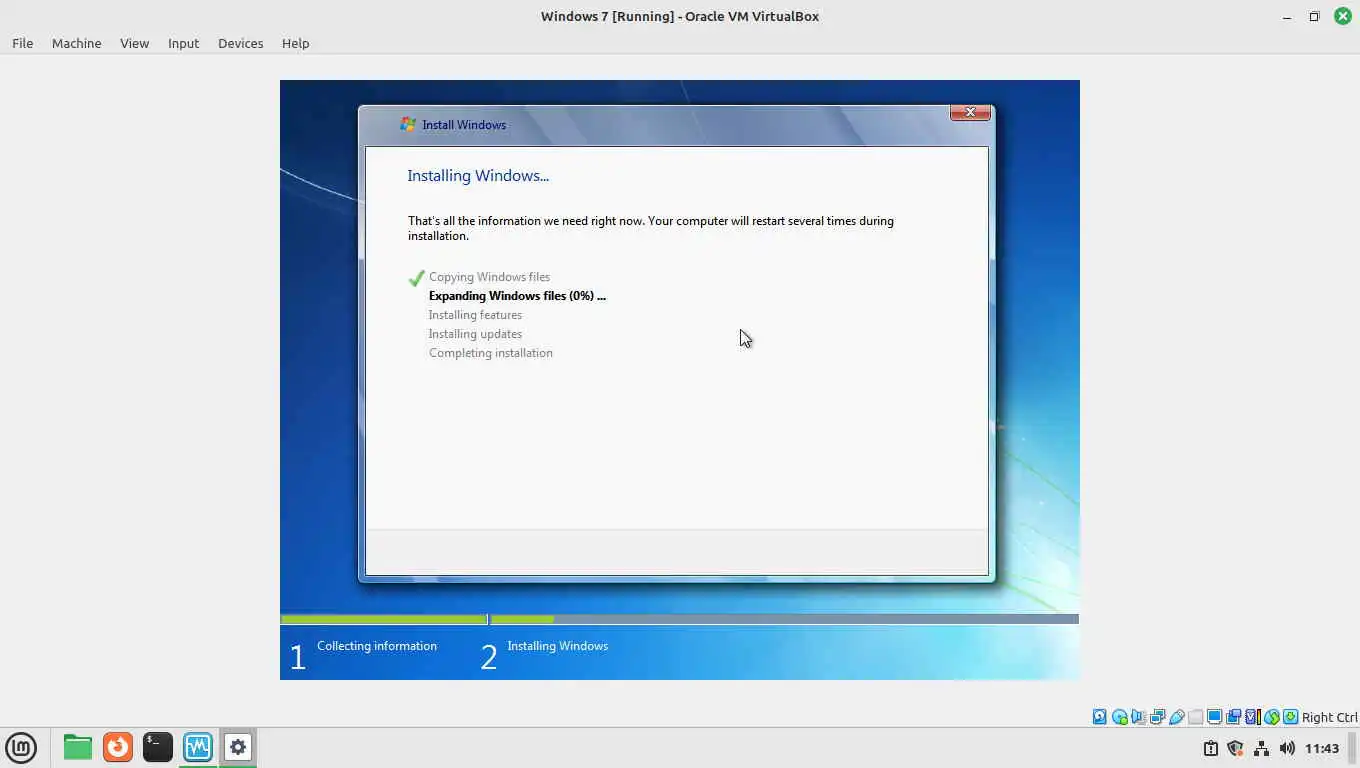Click the update notifier tray icon
Screen dimensions: 1360x768
(x=1210, y=748)
